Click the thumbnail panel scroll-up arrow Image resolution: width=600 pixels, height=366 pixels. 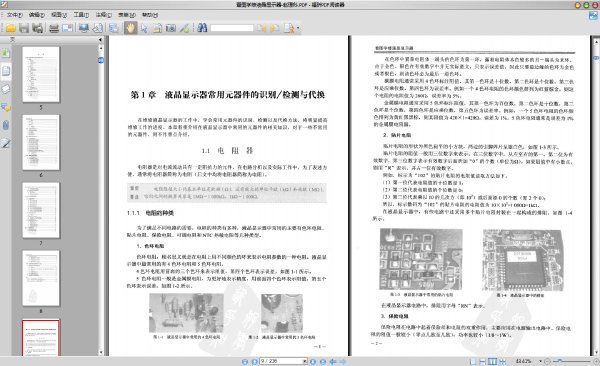click(101, 48)
